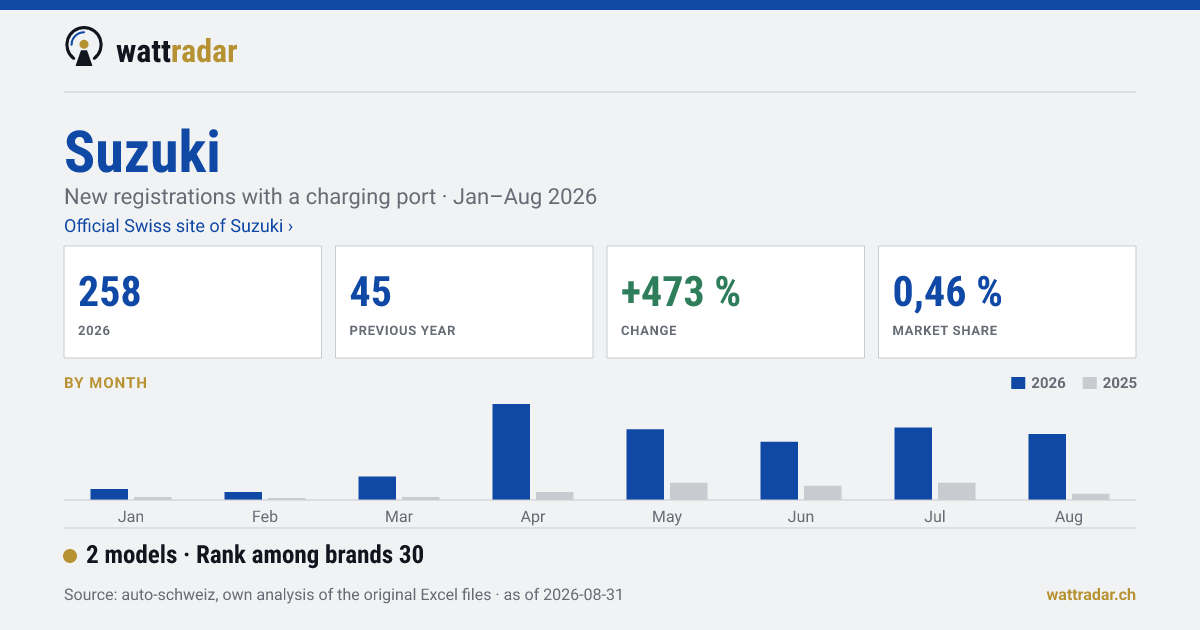Click the 45 previous year card

click(464, 302)
